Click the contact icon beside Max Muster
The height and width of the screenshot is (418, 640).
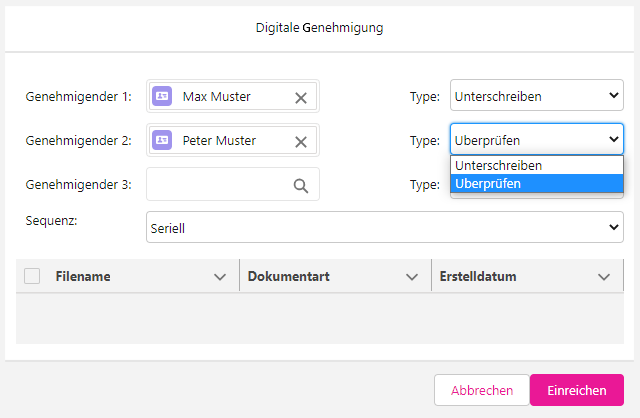pos(162,97)
